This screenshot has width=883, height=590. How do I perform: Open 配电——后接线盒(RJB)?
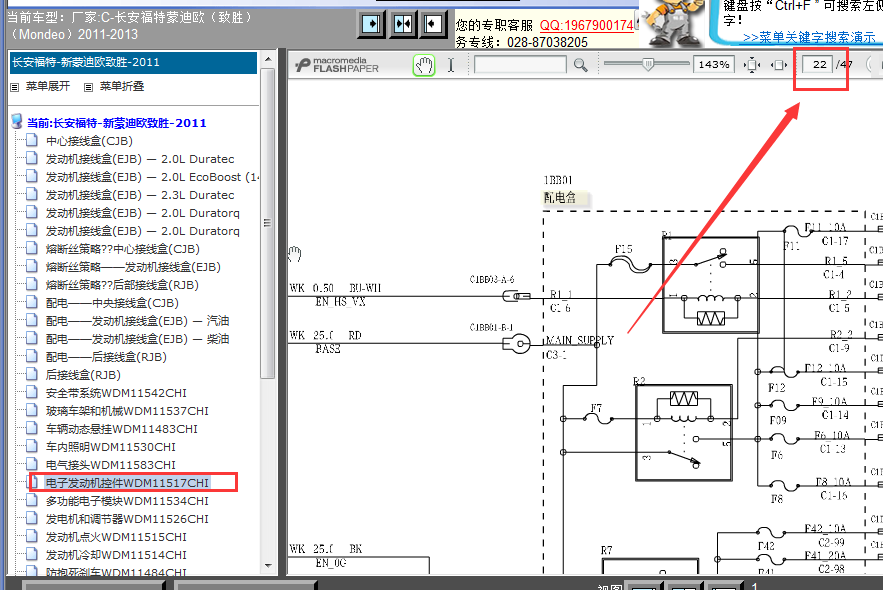pos(106,357)
